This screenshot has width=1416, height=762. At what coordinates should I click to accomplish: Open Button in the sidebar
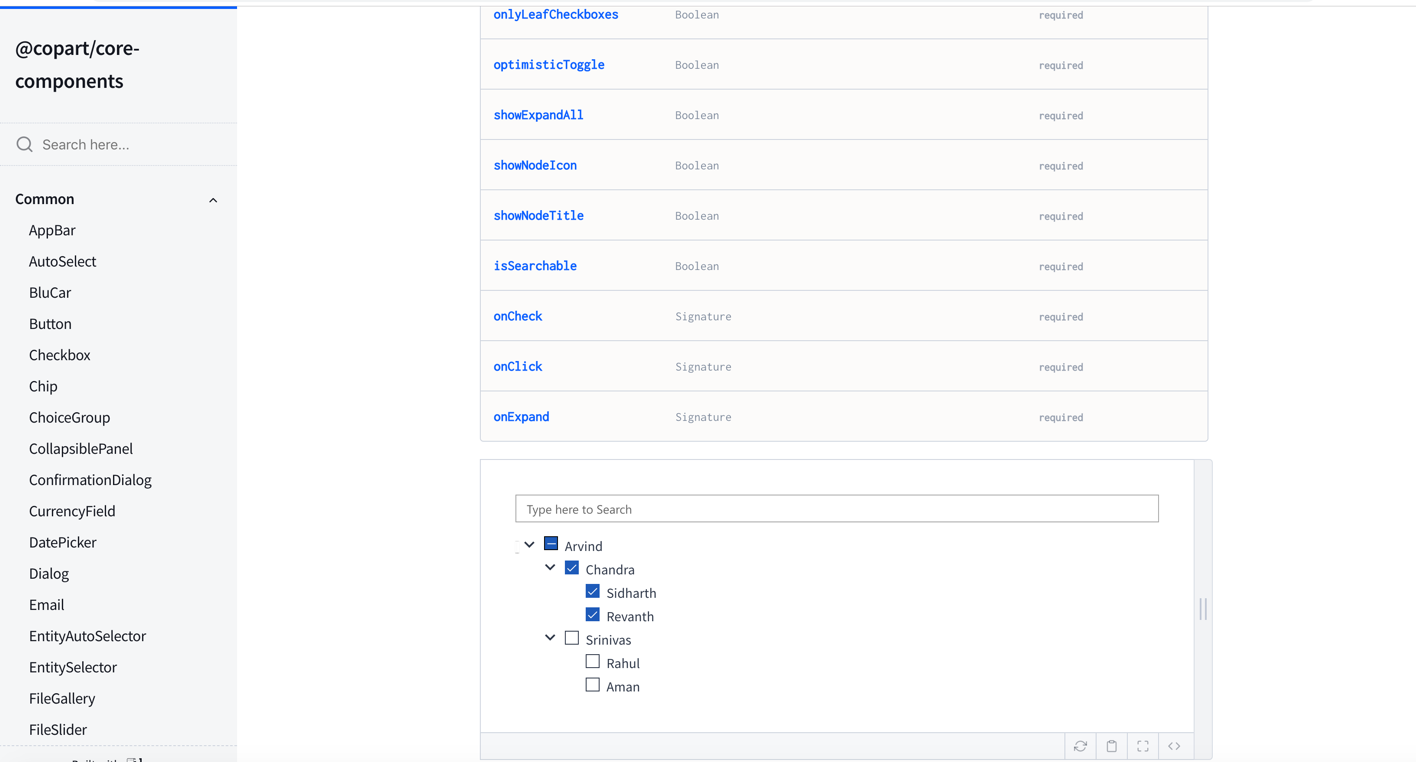pyautogui.click(x=50, y=324)
